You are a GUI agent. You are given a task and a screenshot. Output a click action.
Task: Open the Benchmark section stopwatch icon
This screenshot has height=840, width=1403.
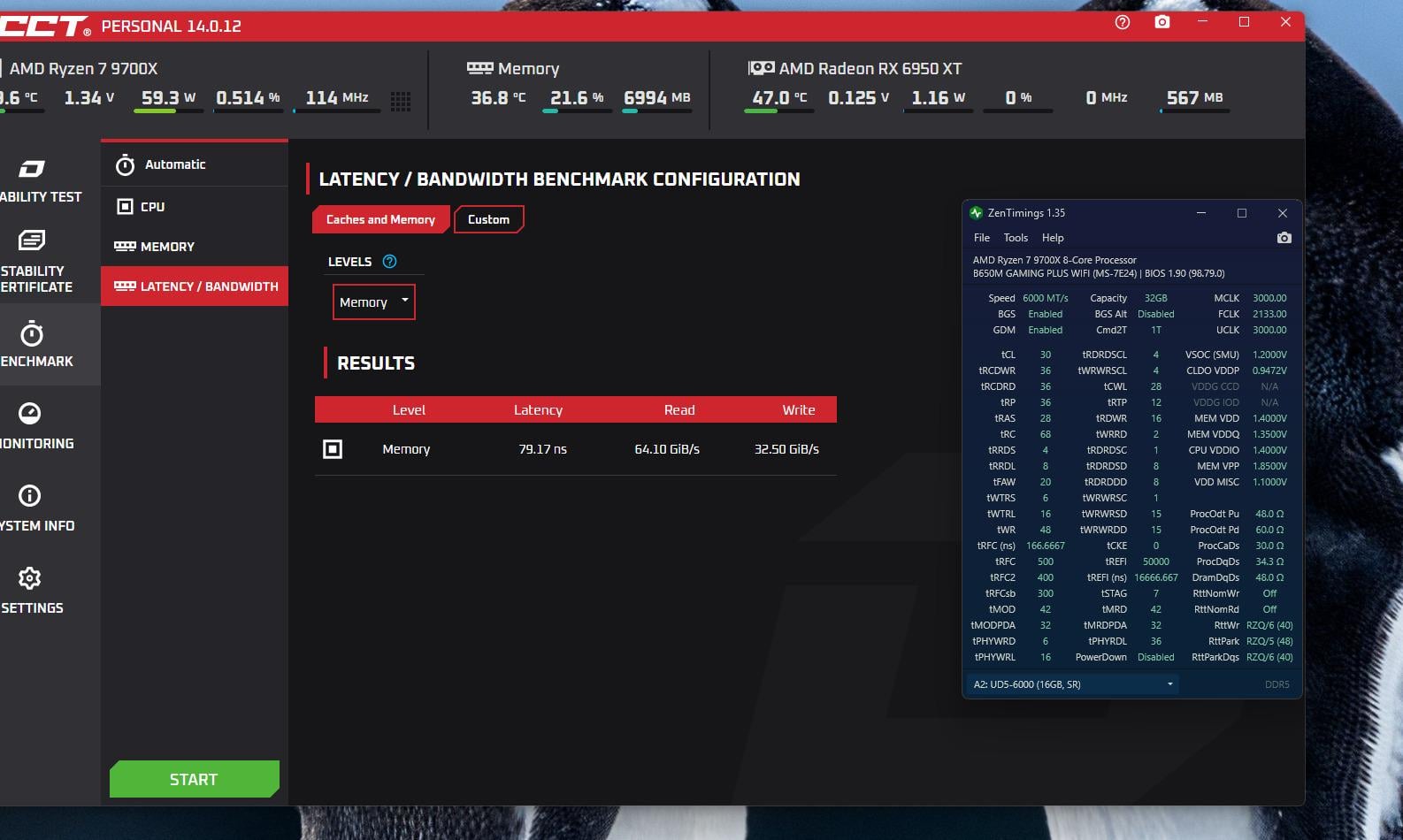pyautogui.click(x=32, y=333)
